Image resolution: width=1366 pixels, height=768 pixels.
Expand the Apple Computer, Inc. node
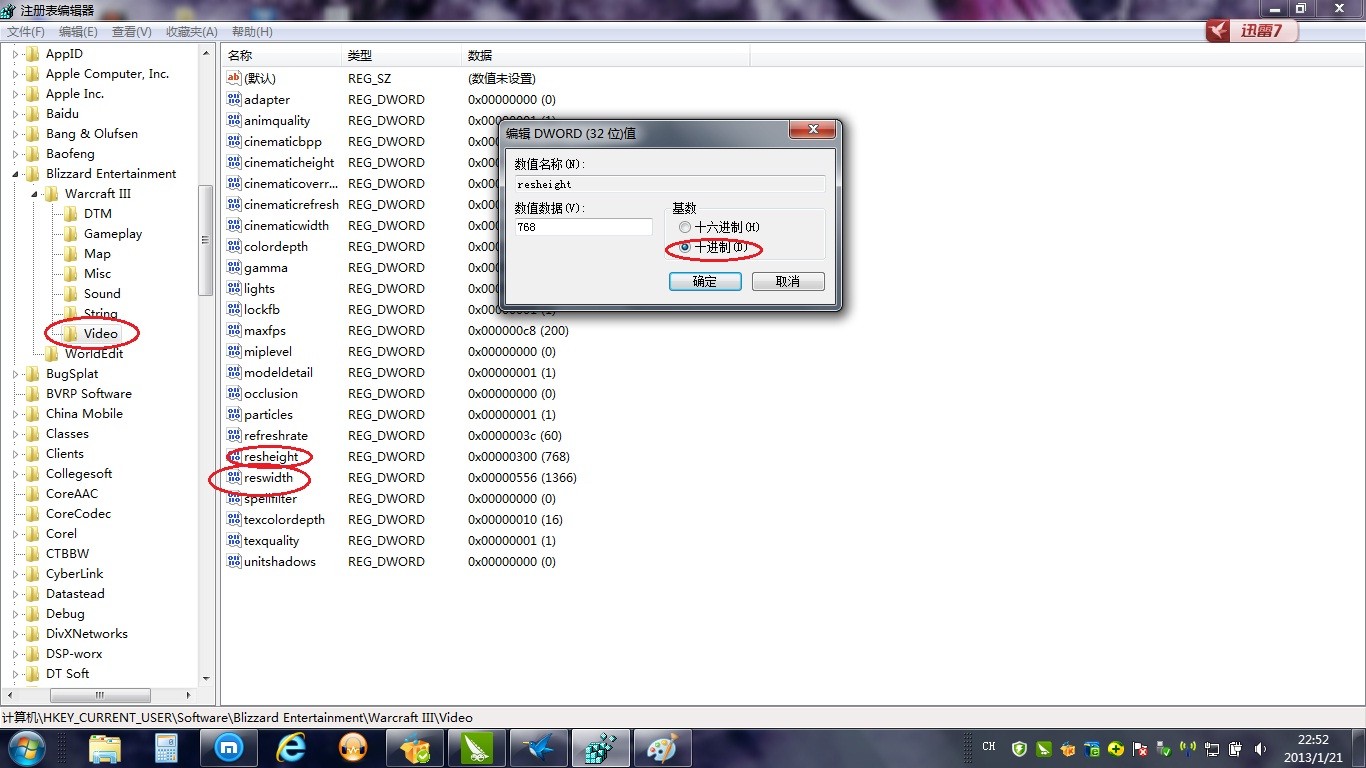pyautogui.click(x=15, y=74)
